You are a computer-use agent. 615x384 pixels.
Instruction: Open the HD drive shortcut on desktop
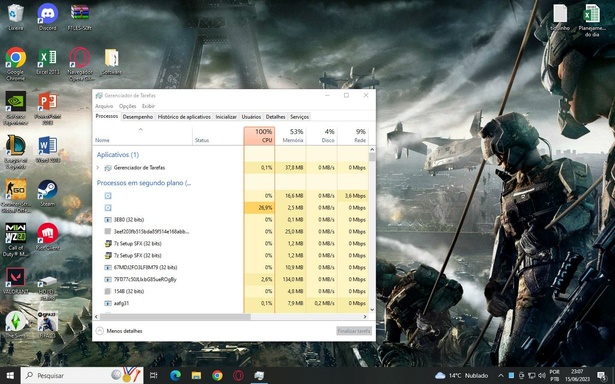point(47,288)
